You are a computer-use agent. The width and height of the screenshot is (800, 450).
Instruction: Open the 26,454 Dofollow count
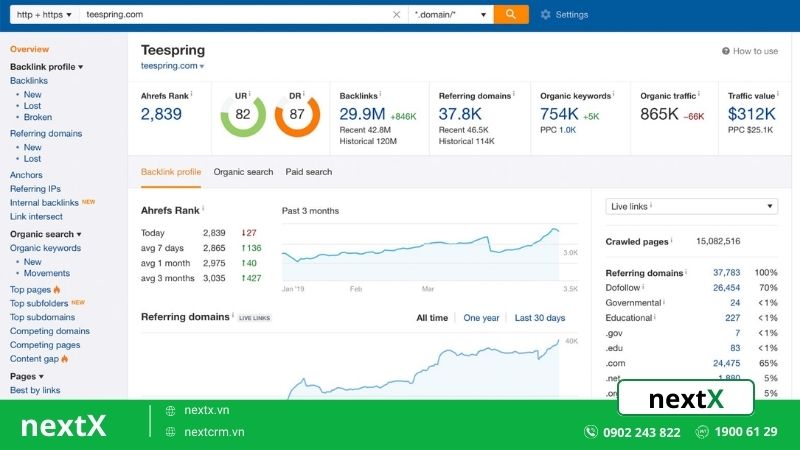(x=726, y=288)
